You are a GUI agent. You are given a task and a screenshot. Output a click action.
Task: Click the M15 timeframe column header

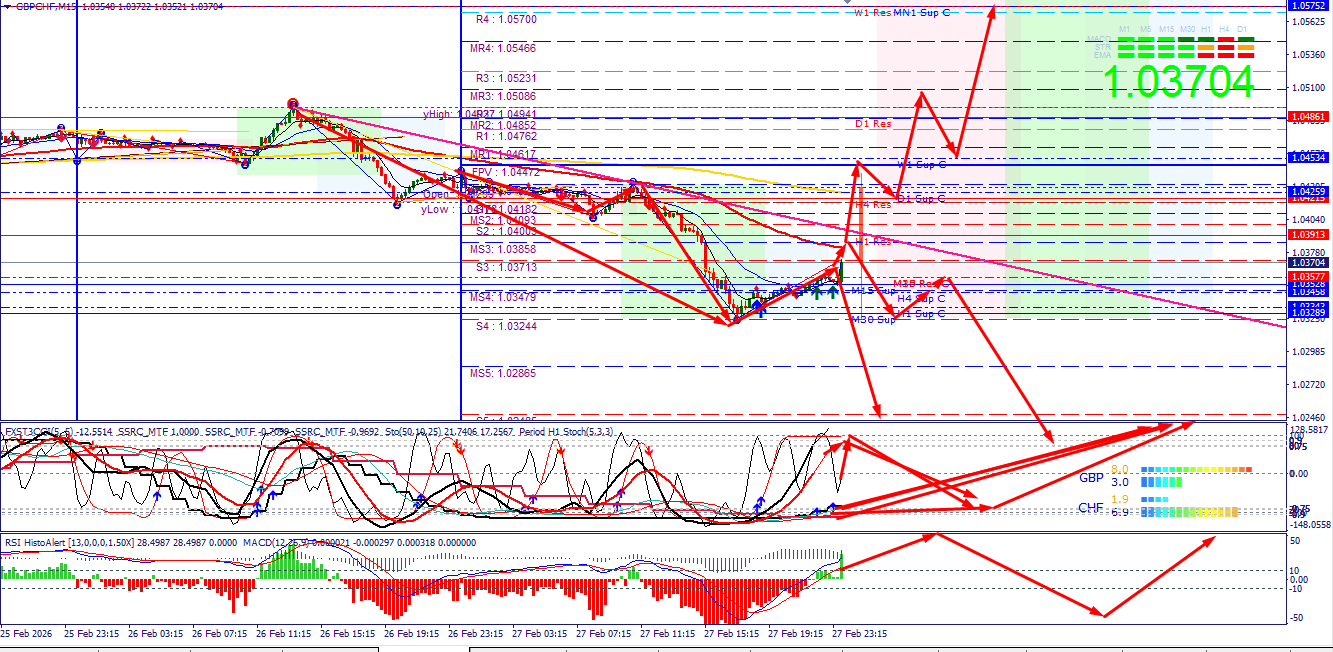1166,29
